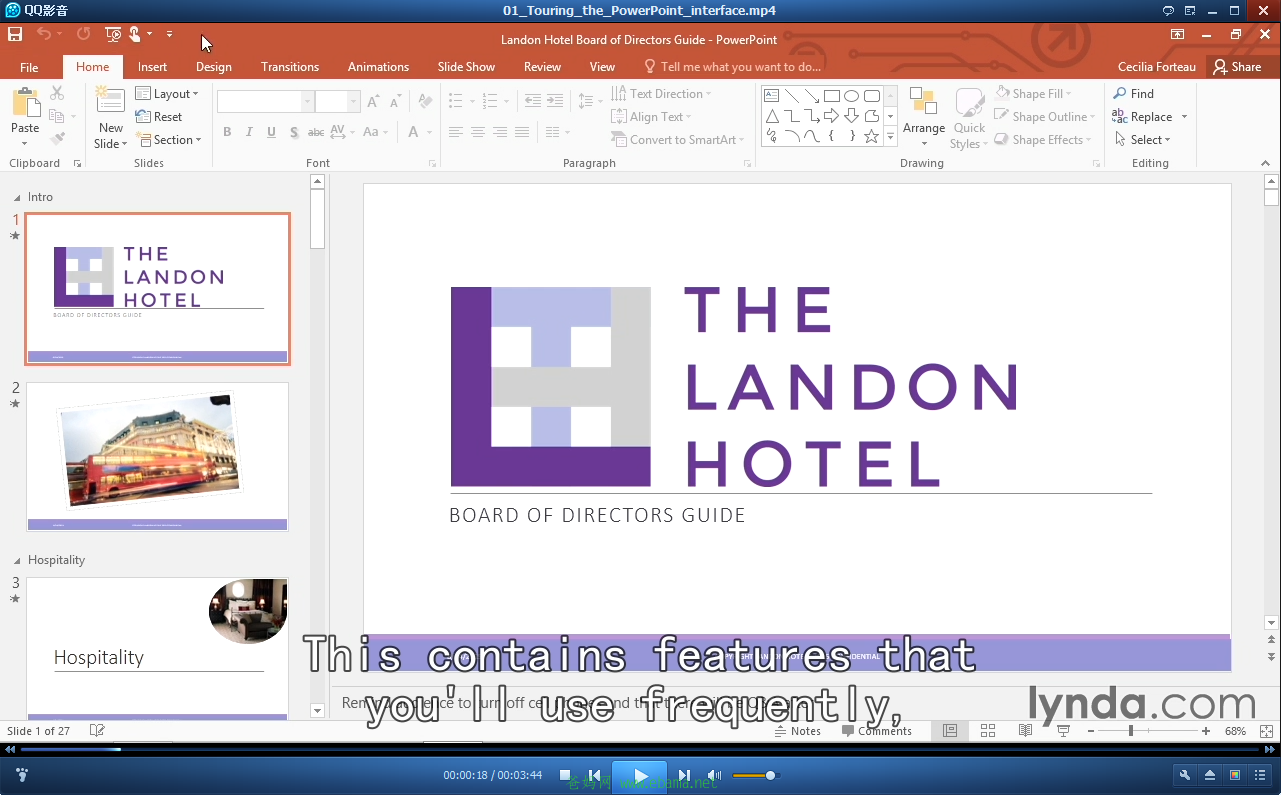Toggle Italic formatting
This screenshot has height=795, width=1281.
249,132
